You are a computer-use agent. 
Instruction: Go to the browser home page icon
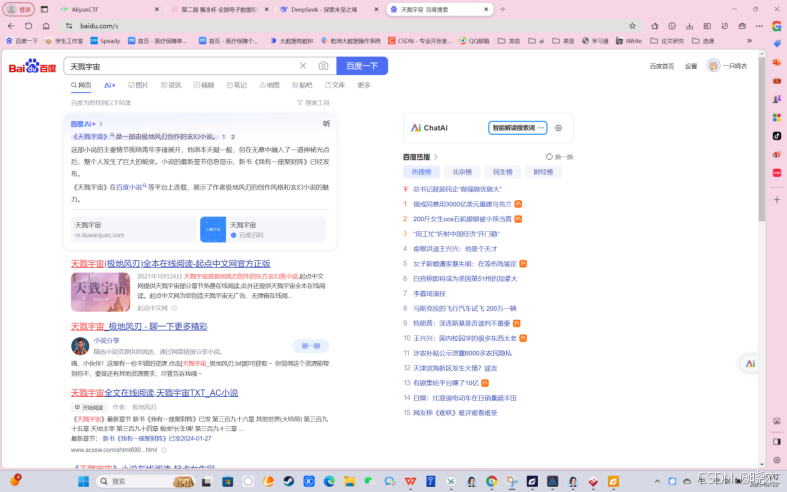click(x=46, y=26)
